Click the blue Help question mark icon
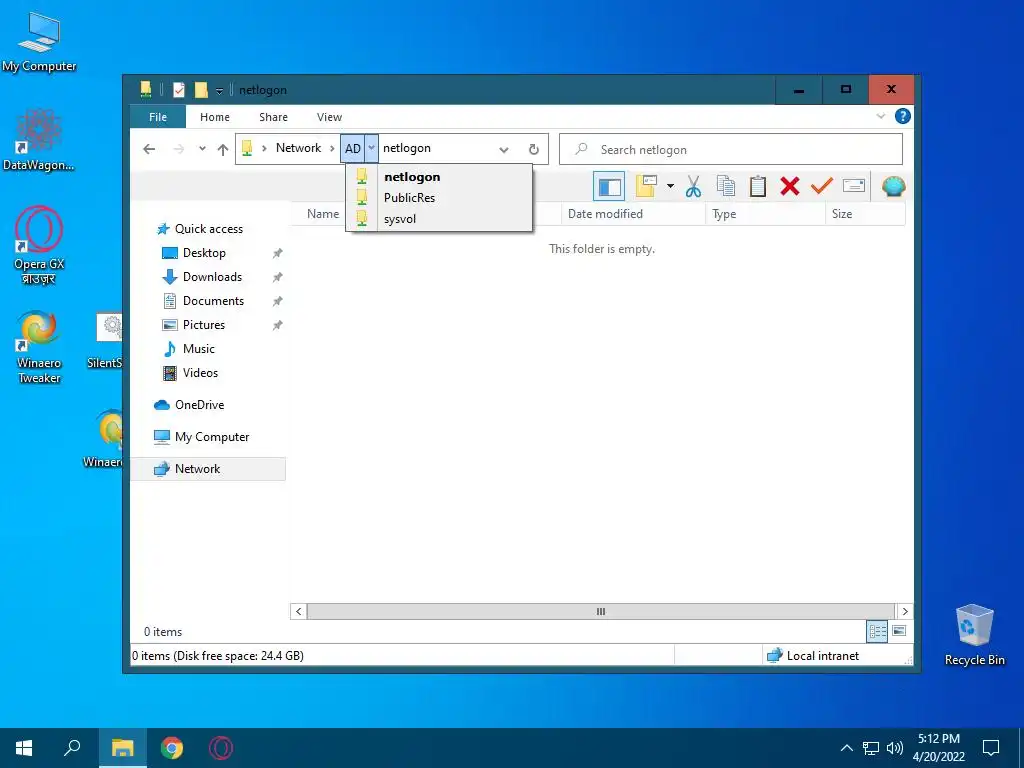 pos(903,116)
